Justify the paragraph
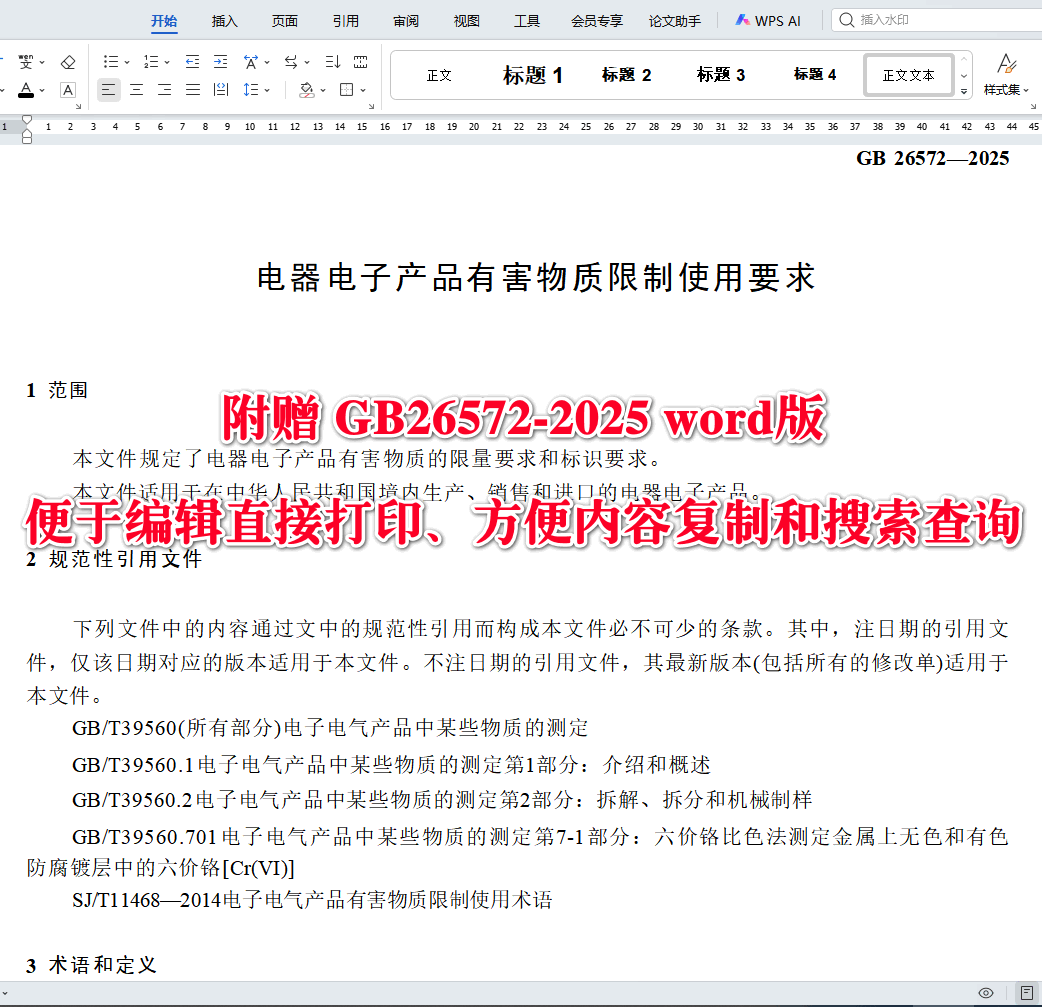1042x1007 pixels. point(193,90)
